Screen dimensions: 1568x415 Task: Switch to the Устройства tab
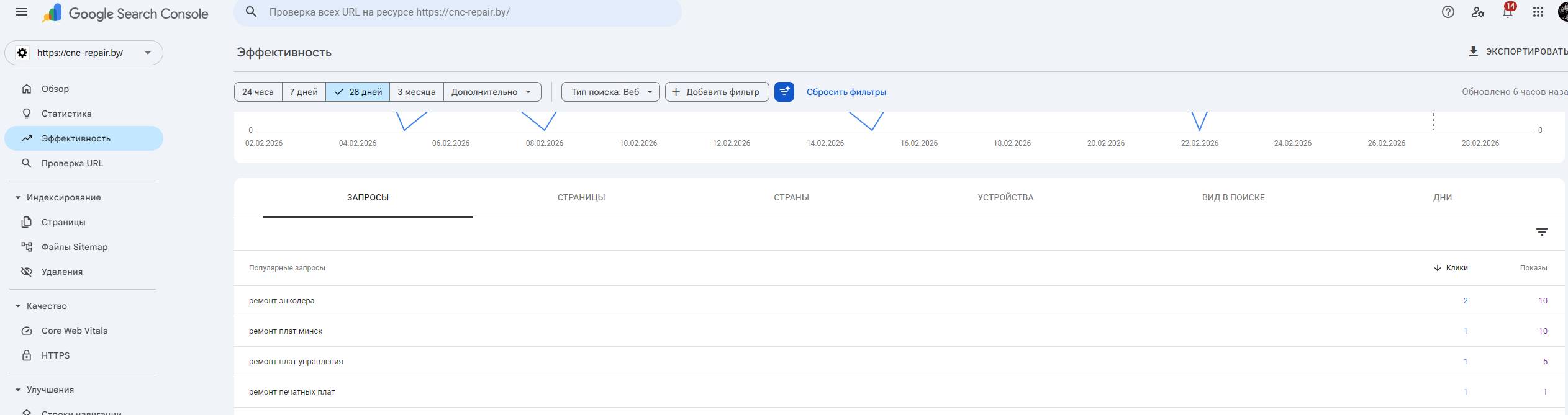tap(1005, 197)
